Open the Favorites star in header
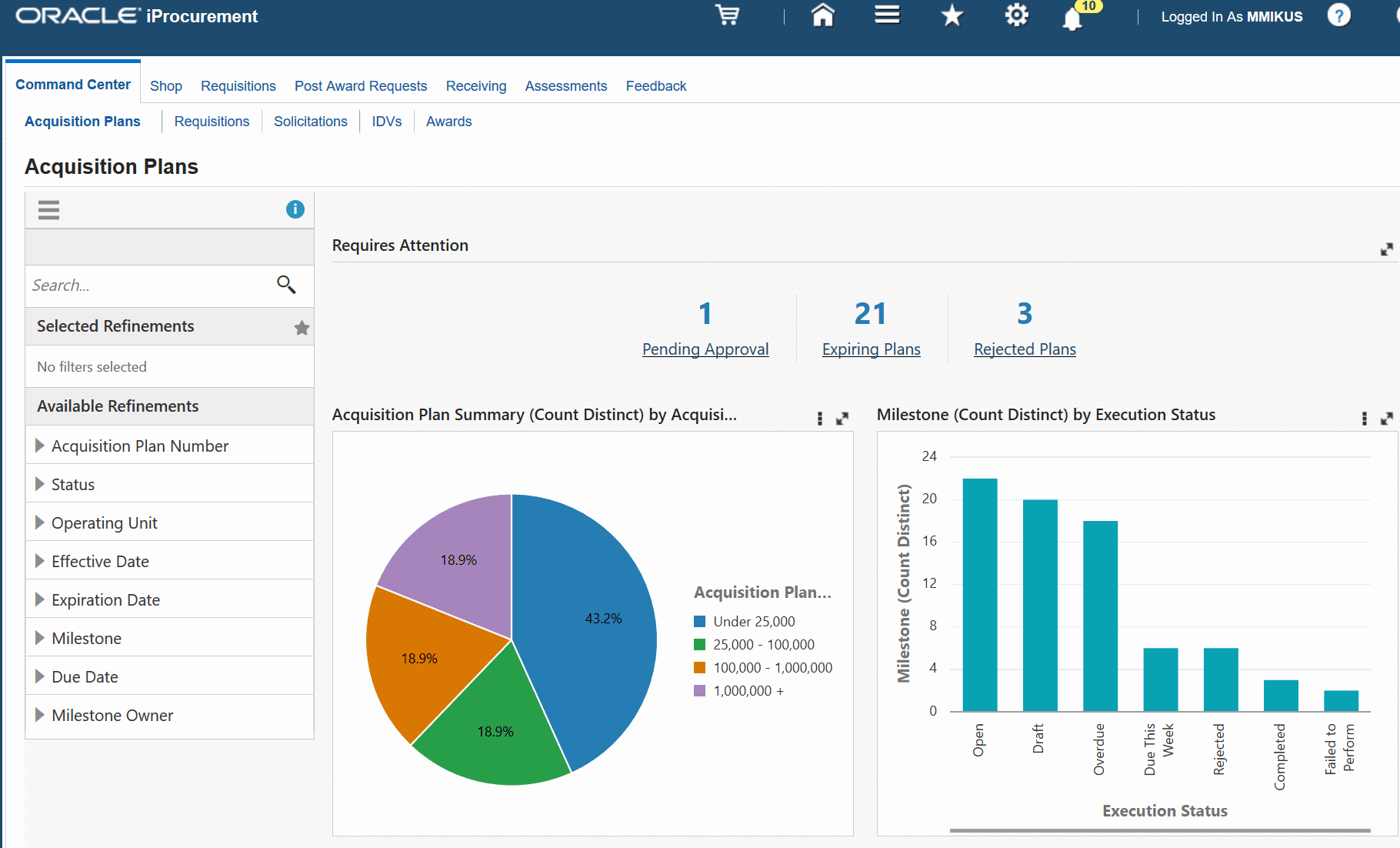Screen dimensions: 1400x848 coord(952,15)
